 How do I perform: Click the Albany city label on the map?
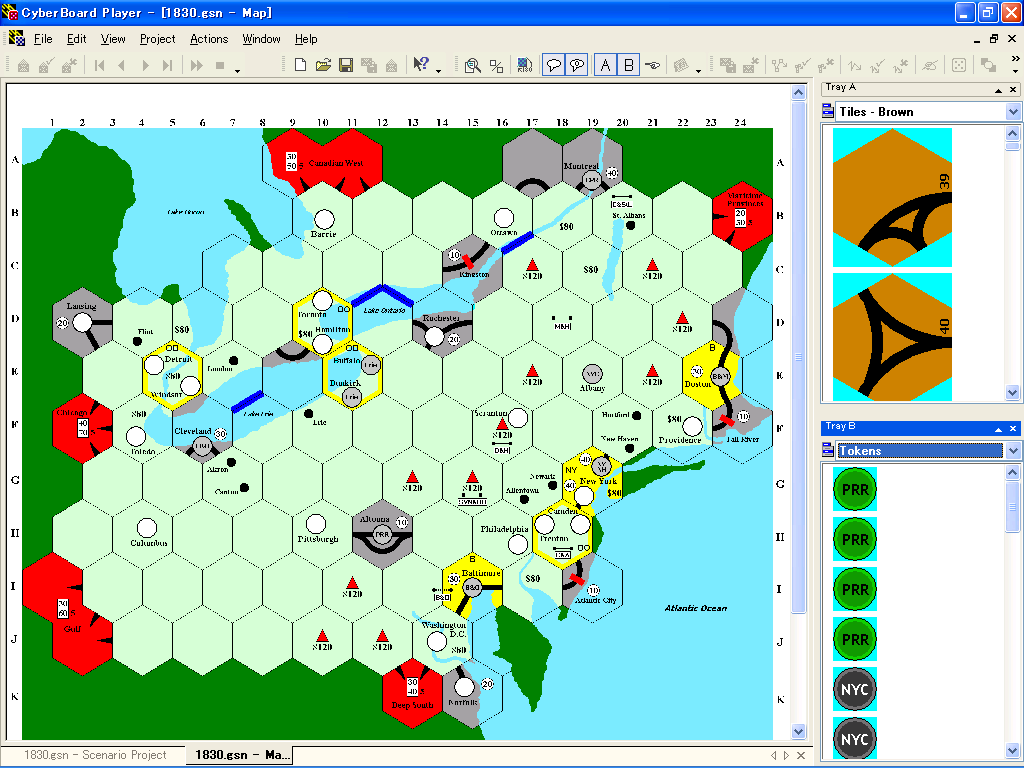point(592,388)
